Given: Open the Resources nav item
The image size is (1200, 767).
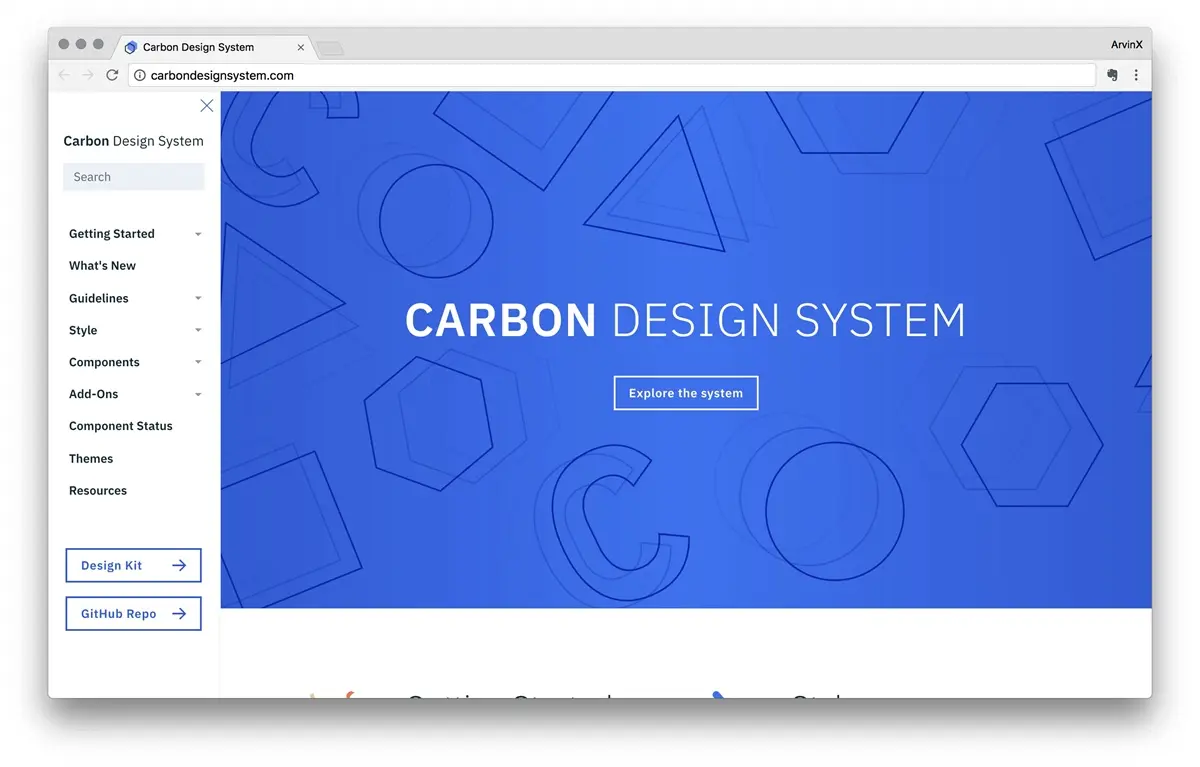Looking at the screenshot, I should click(98, 491).
